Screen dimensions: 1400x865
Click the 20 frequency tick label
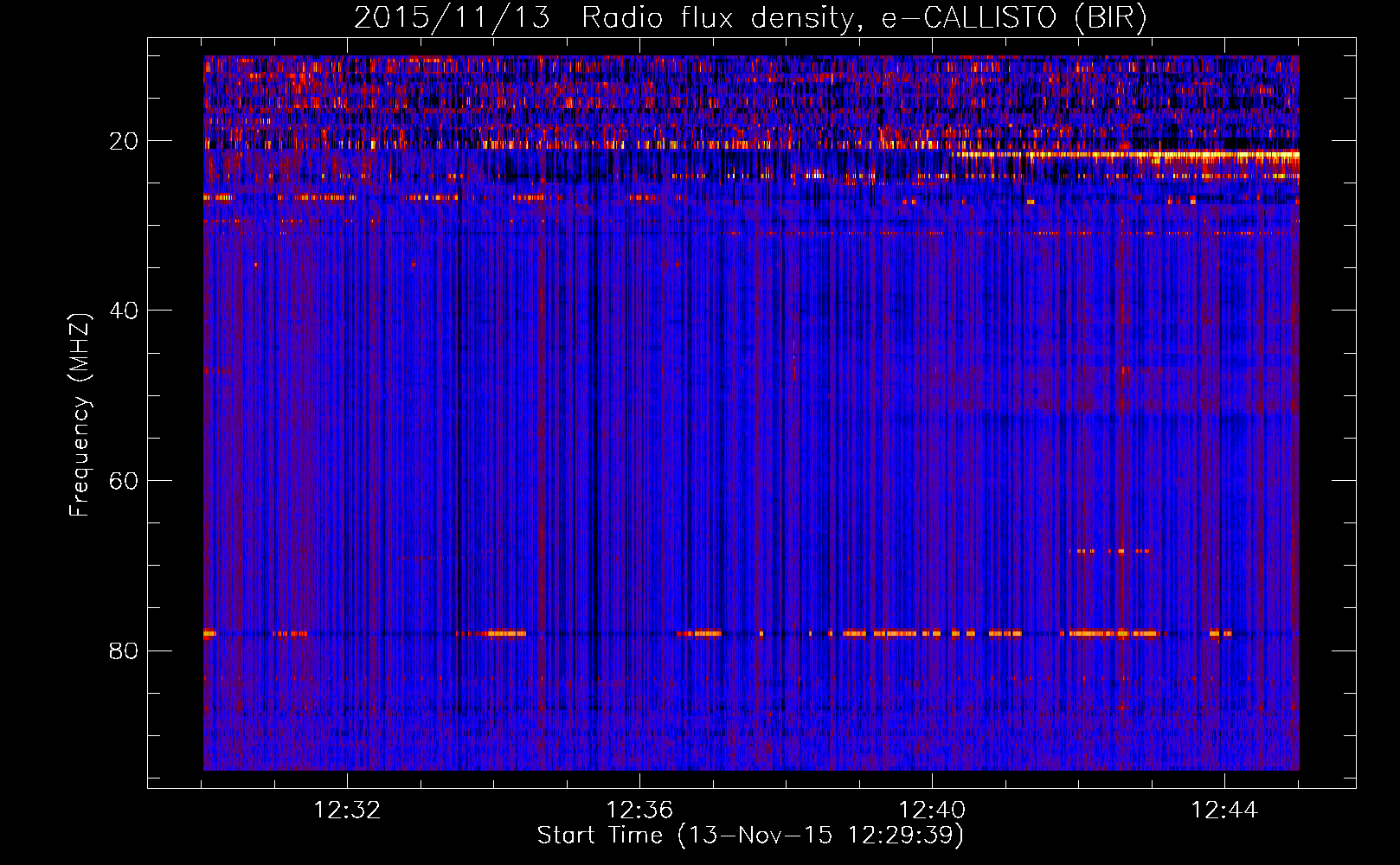(x=125, y=141)
